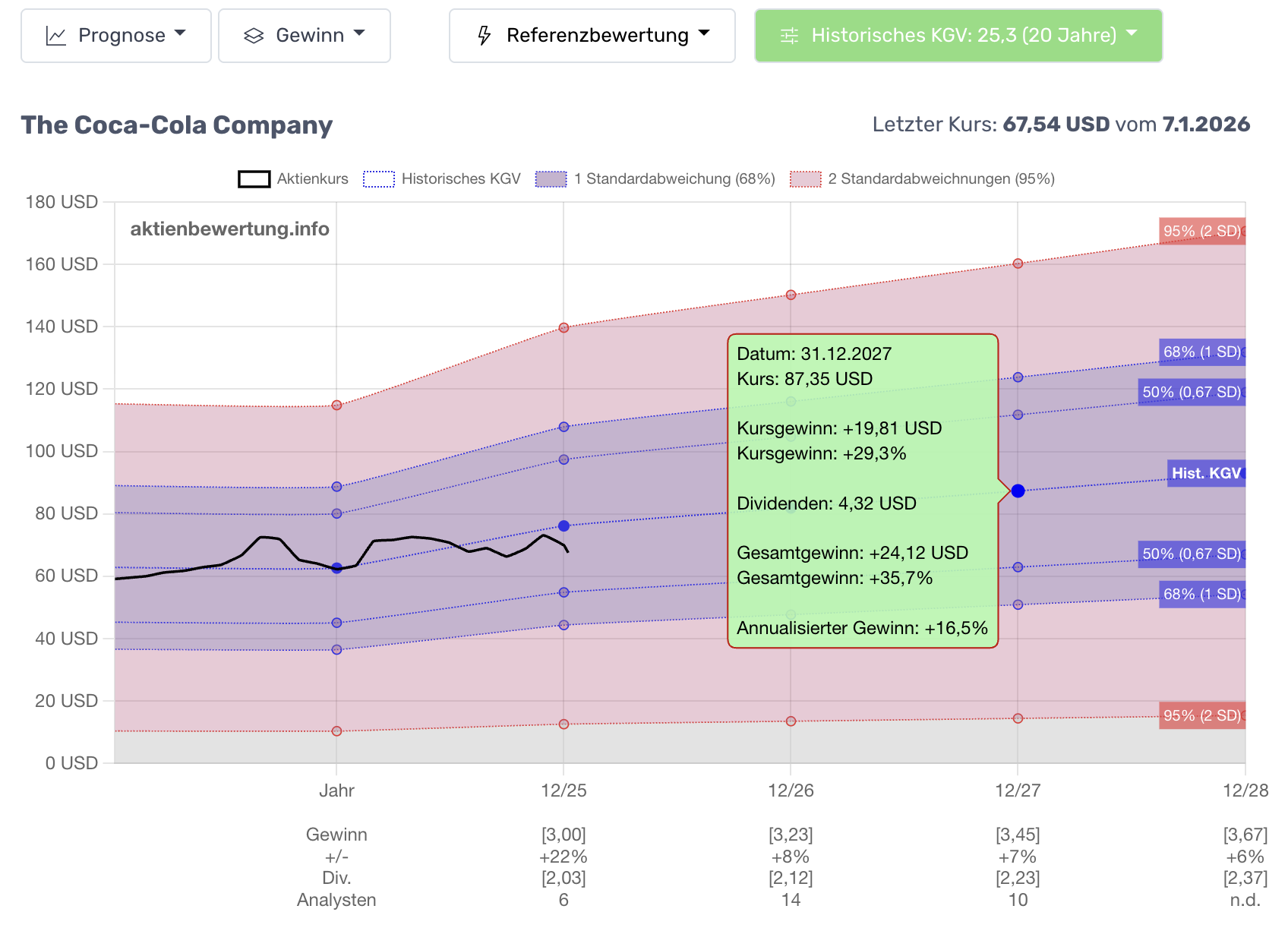Screen dimensions: 1288x931
Task: Click The Coca-Cola Company title
Action: pyautogui.click(x=177, y=125)
